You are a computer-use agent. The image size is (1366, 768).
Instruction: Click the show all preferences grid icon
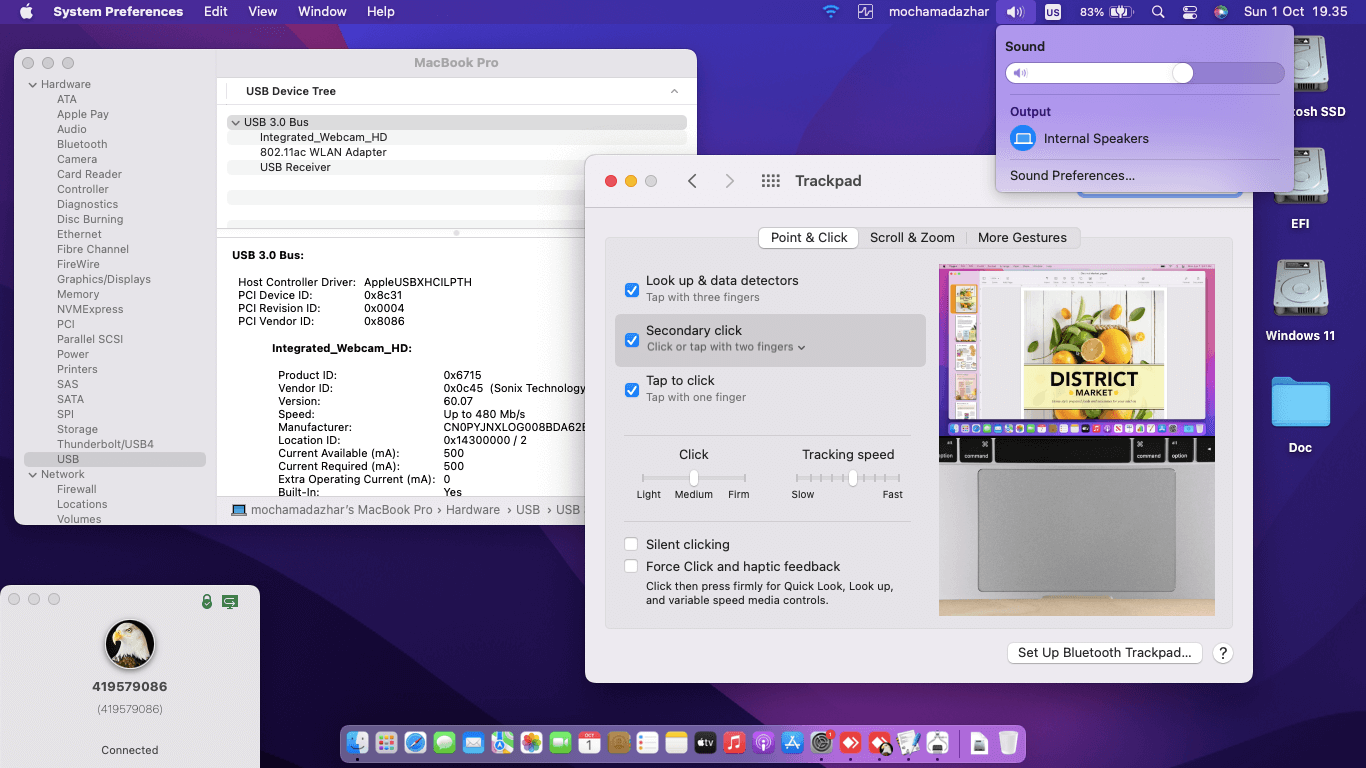coord(770,181)
